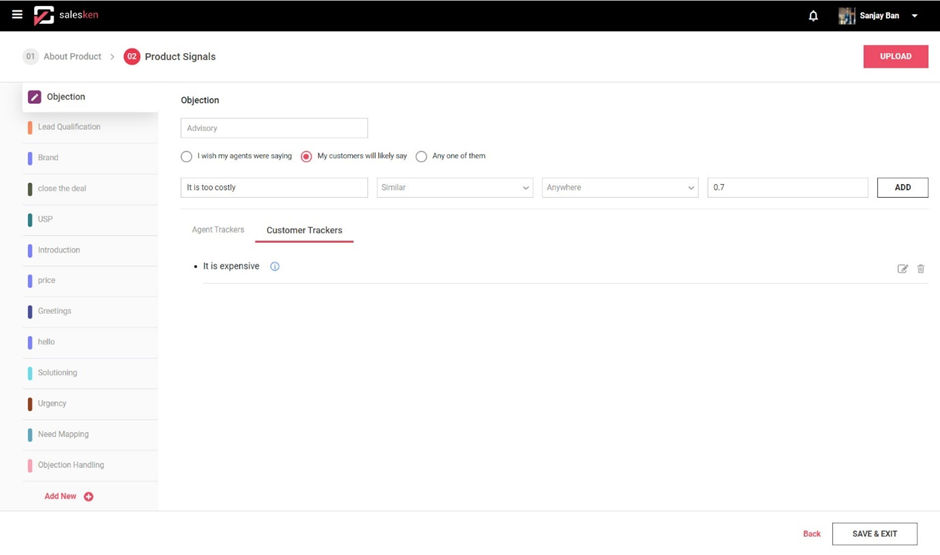Open the Introduction signal

pos(91,250)
